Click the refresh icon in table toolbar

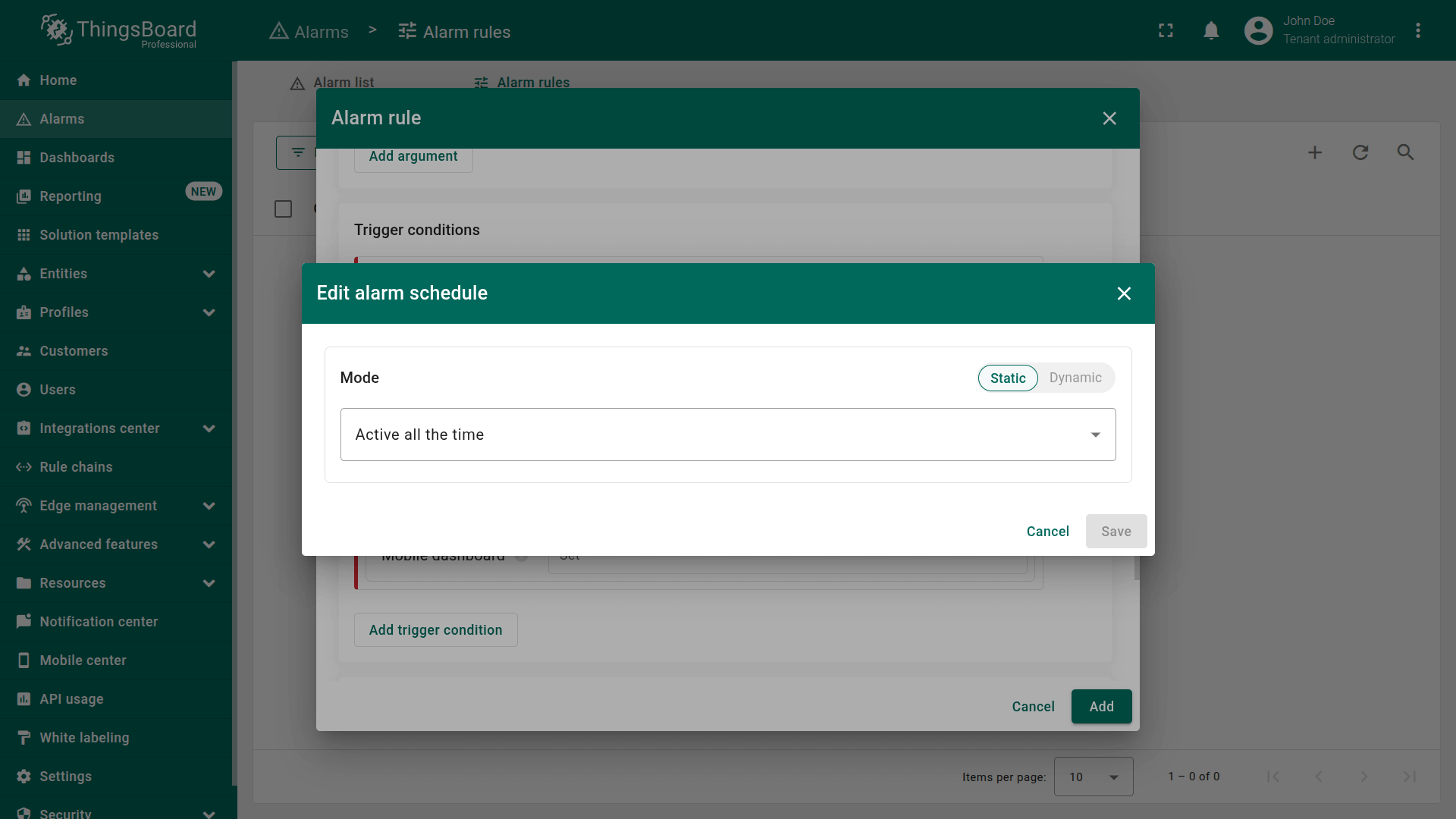(x=1360, y=152)
